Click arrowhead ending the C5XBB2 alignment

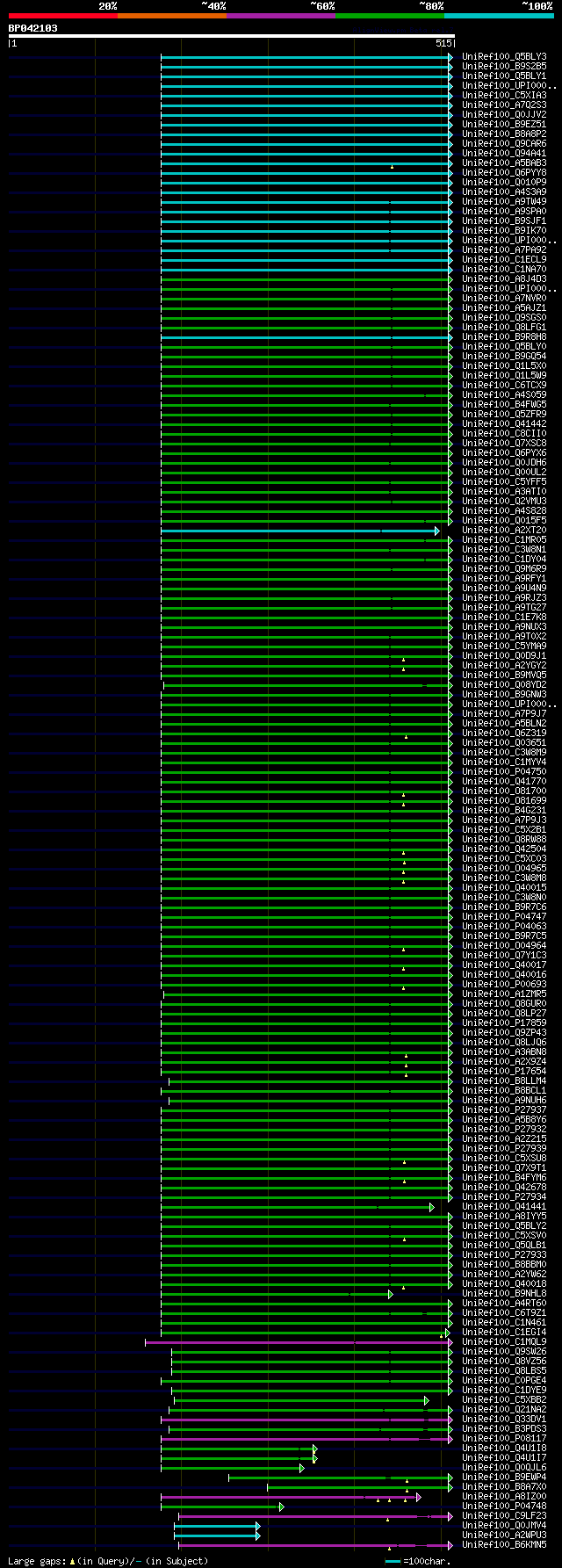[x=427, y=1400]
